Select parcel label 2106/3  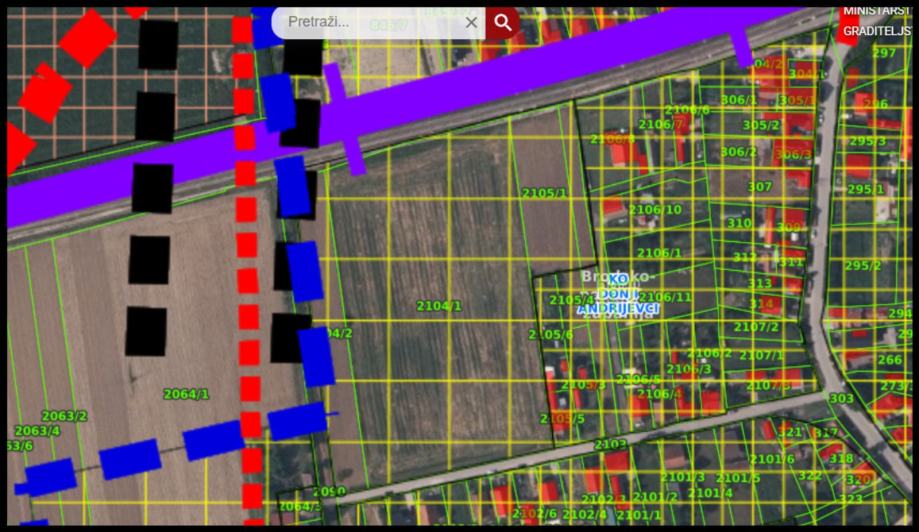click(x=689, y=369)
